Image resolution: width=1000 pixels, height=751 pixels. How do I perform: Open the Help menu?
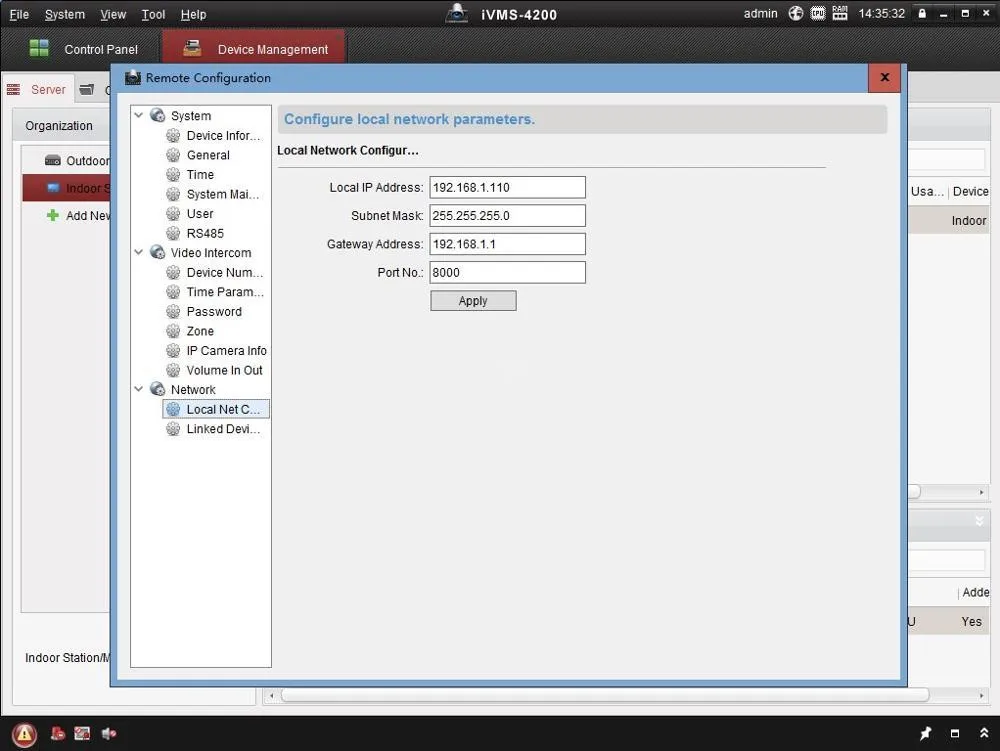193,14
